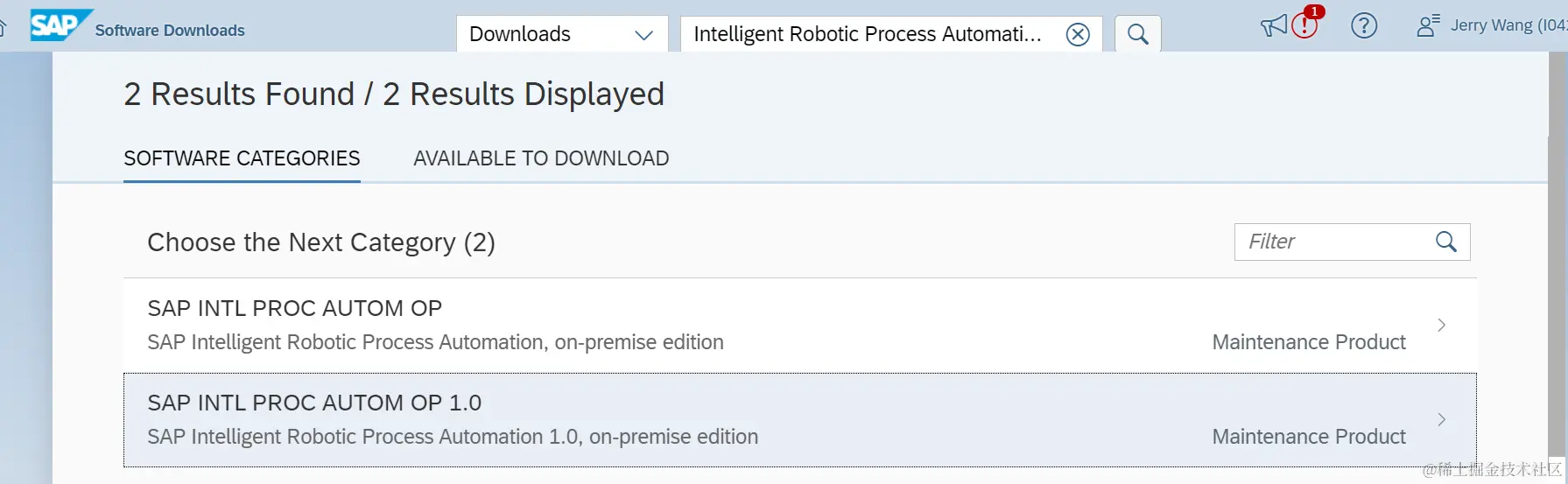Click the Intelligent Robotic Process Automation search box
Image resolution: width=1568 pixels, height=484 pixels.
click(867, 34)
